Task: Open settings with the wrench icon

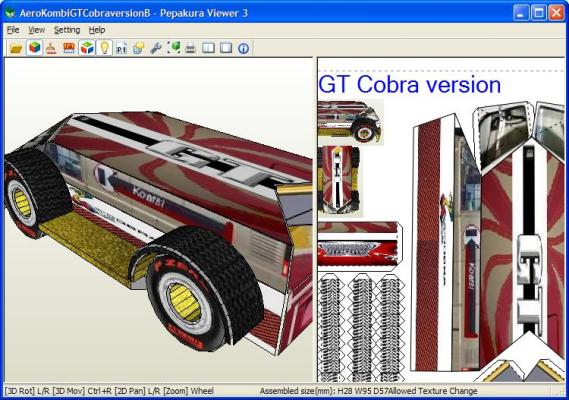Action: pos(156,48)
